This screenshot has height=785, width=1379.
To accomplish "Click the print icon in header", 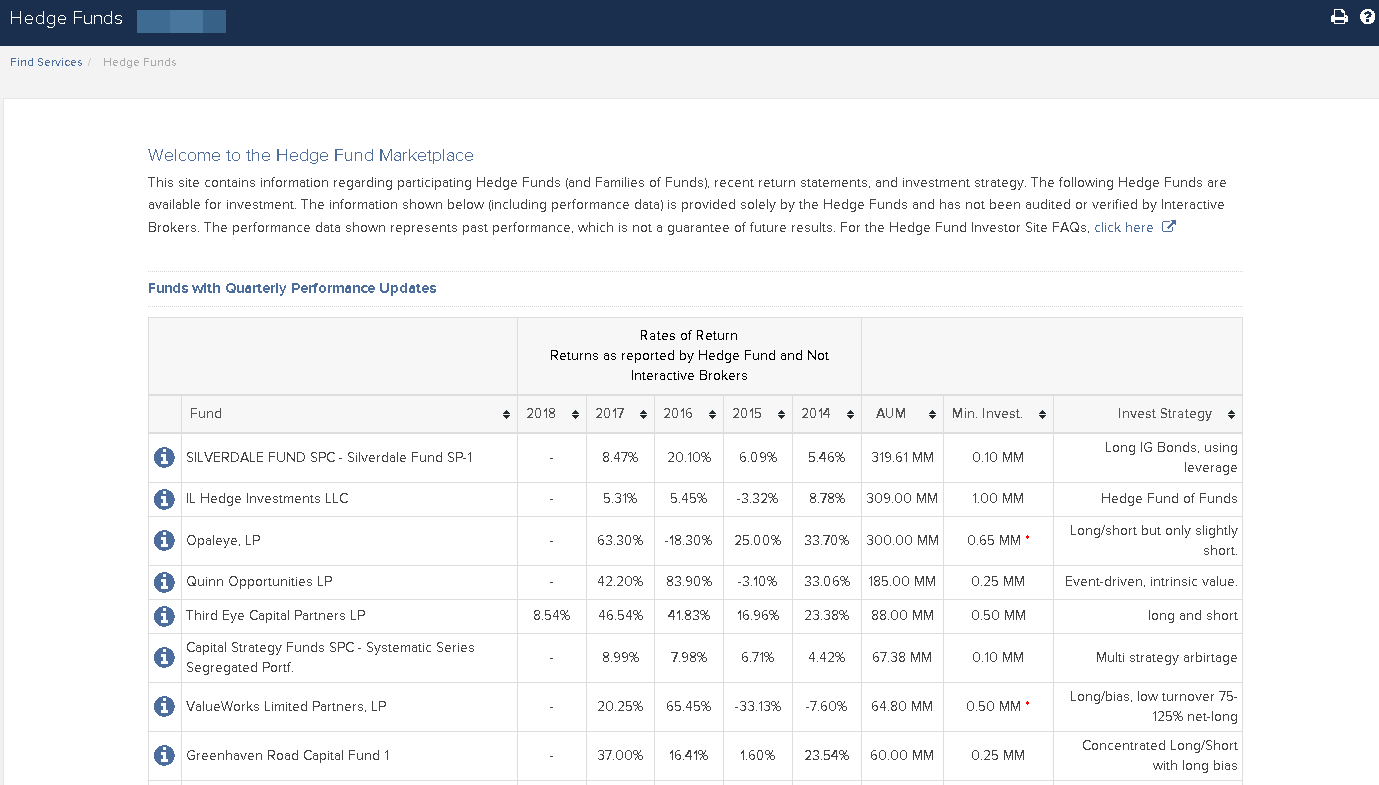I will click(x=1339, y=17).
